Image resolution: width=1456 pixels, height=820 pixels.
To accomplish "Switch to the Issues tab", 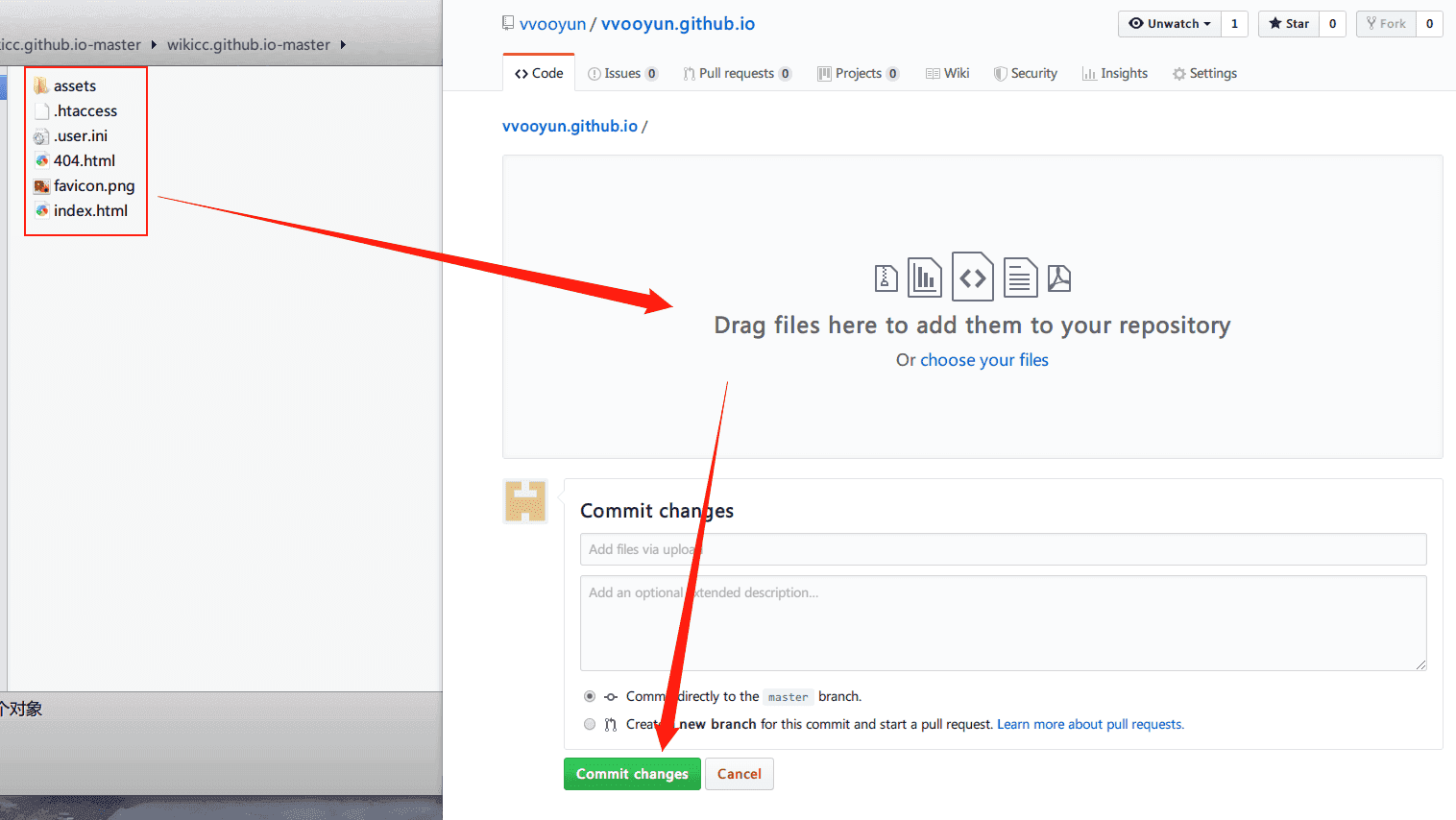I will pyautogui.click(x=622, y=73).
